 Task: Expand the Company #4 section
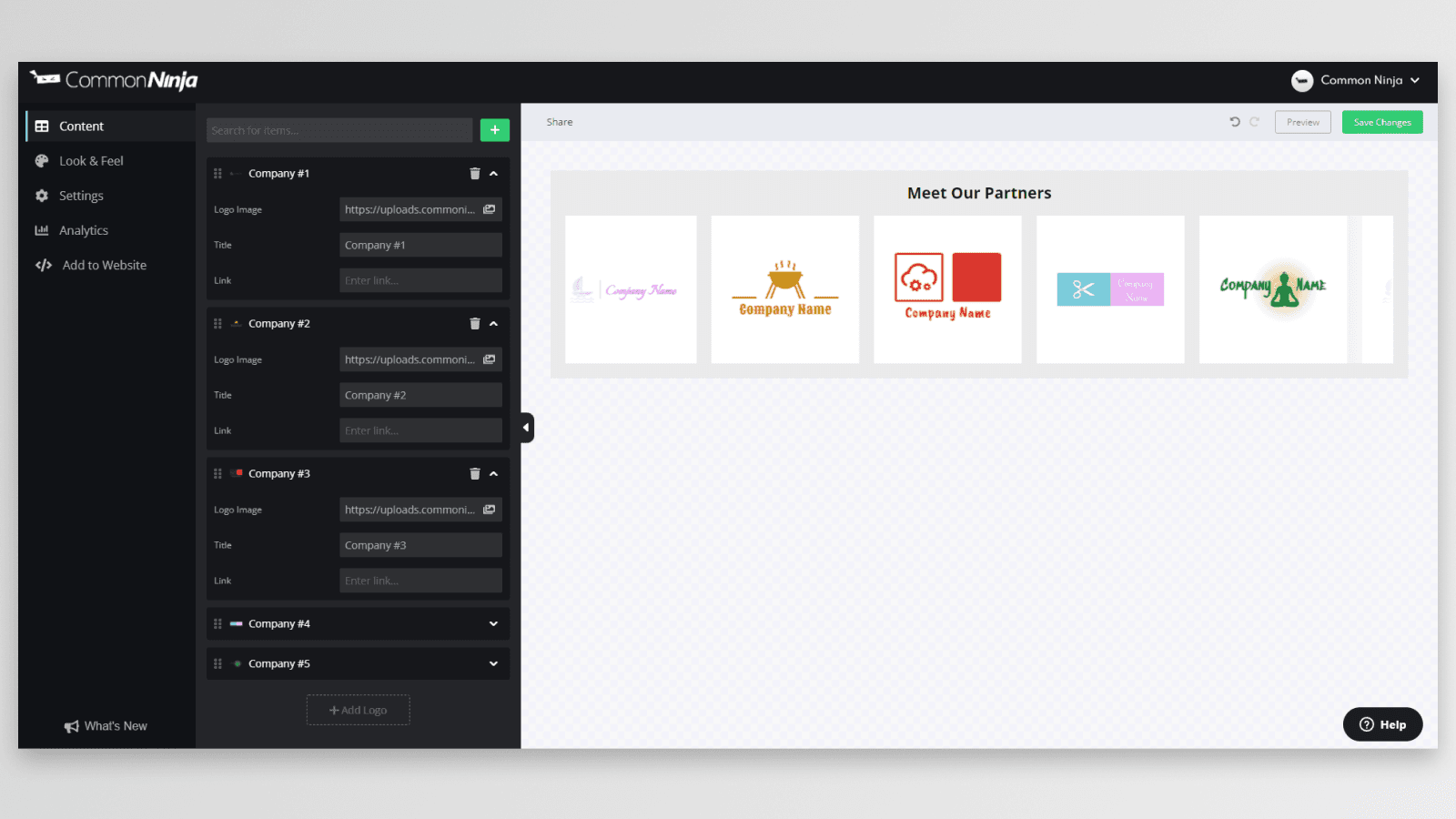(494, 624)
